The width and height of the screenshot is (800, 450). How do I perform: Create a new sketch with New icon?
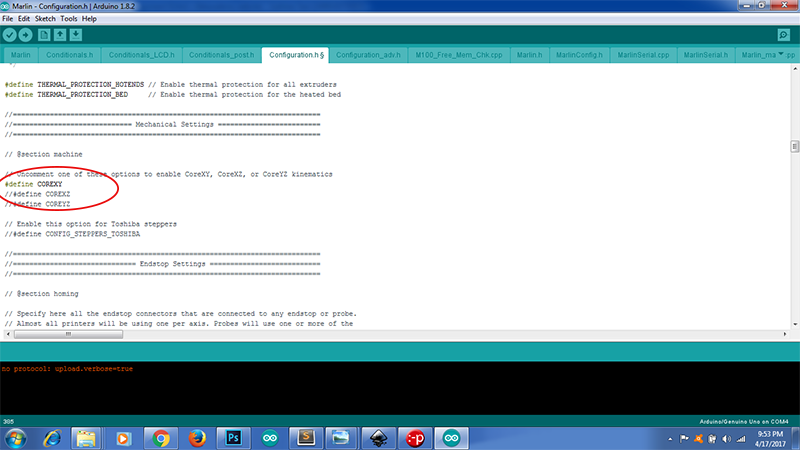44,35
